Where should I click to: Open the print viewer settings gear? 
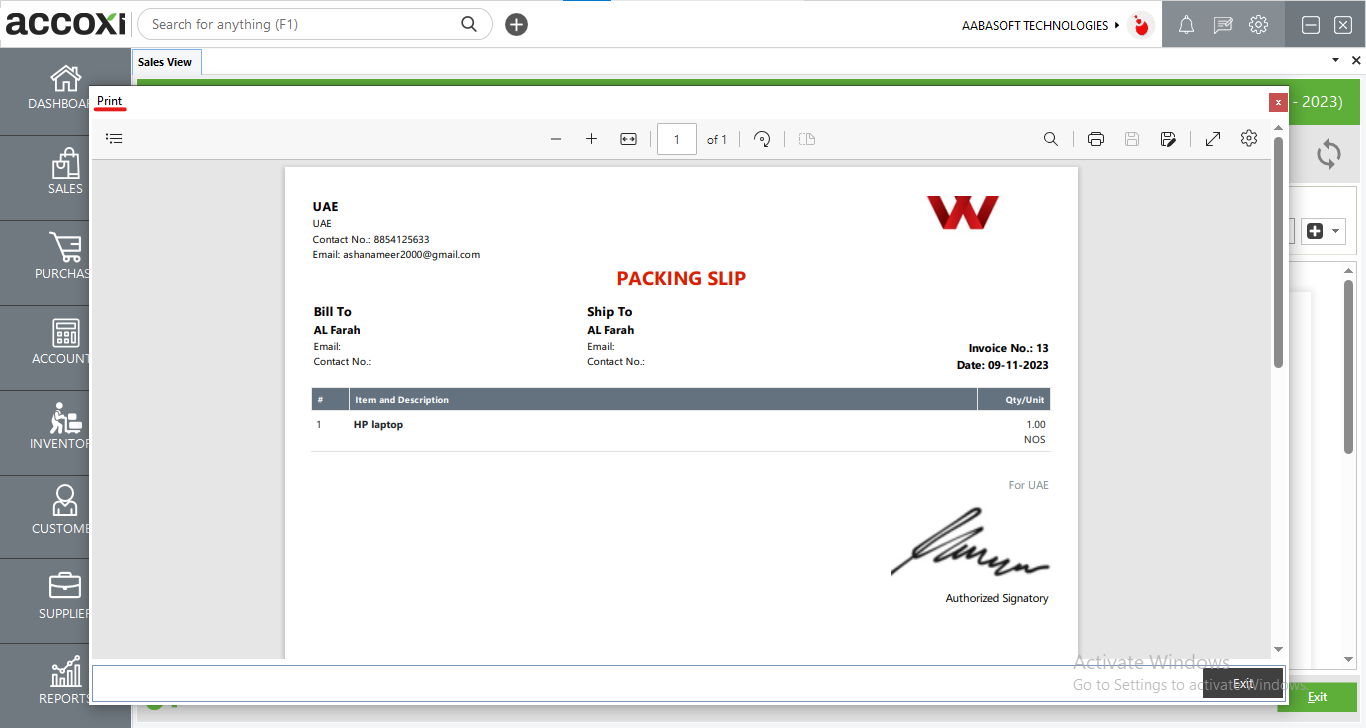pos(1248,139)
